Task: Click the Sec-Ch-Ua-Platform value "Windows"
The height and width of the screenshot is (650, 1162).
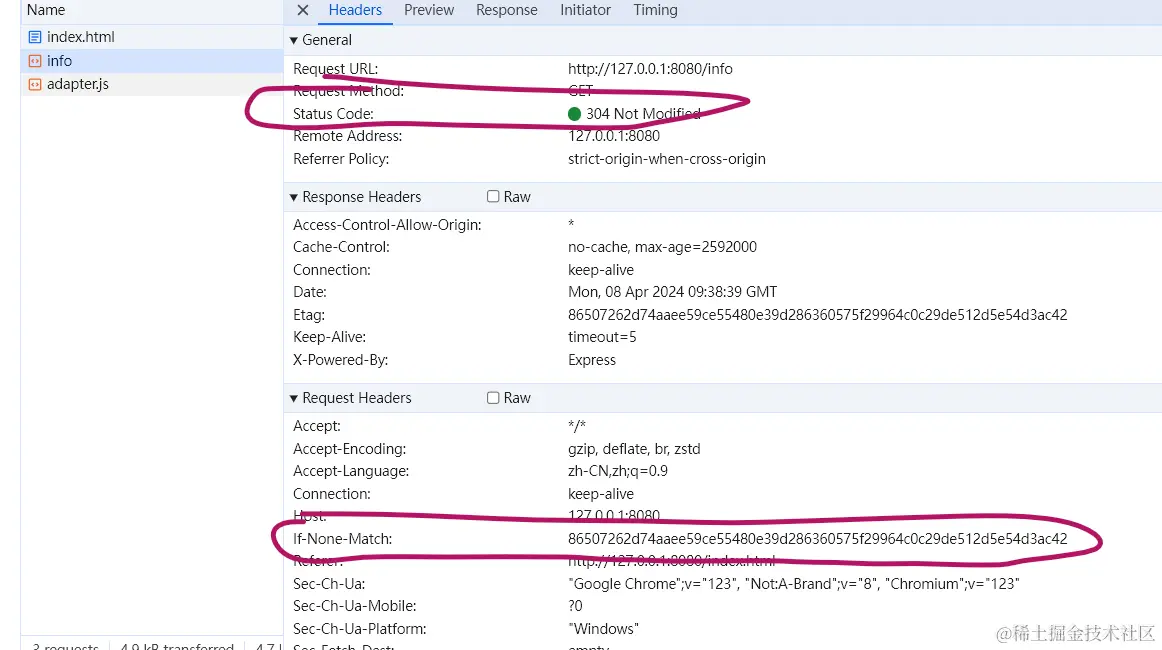Action: coord(603,629)
